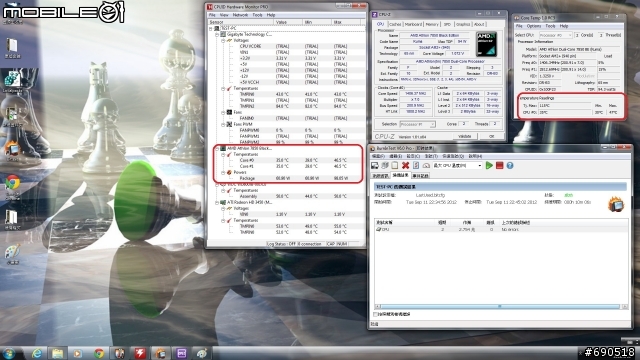640x360 pixels.
Task: Switch to the Memory tab in CPU-Z
Action: tap(432, 24)
